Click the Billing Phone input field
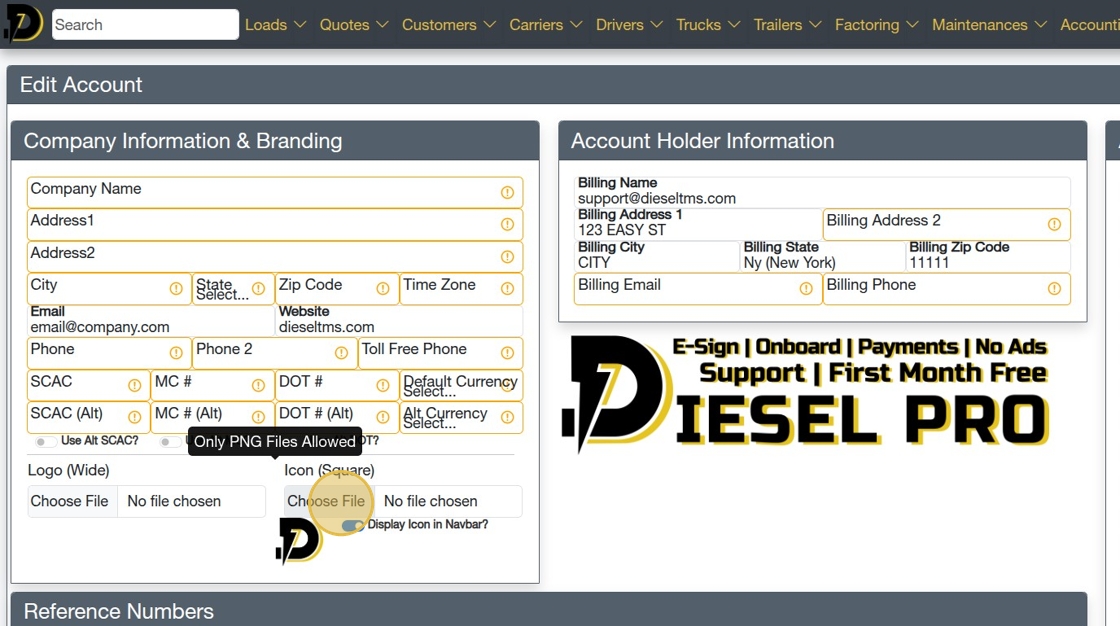This screenshot has height=626, width=1120. (946, 289)
